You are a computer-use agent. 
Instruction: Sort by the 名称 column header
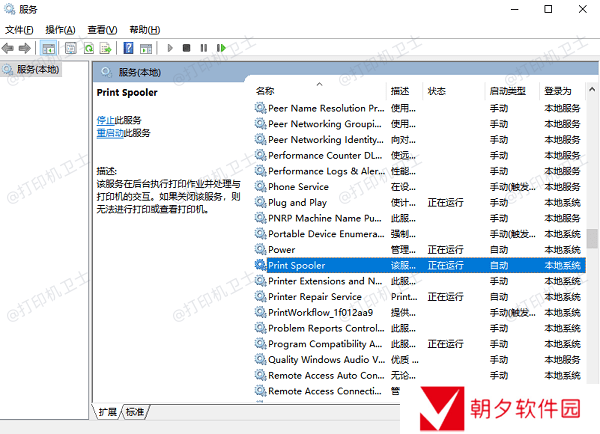tap(265, 91)
